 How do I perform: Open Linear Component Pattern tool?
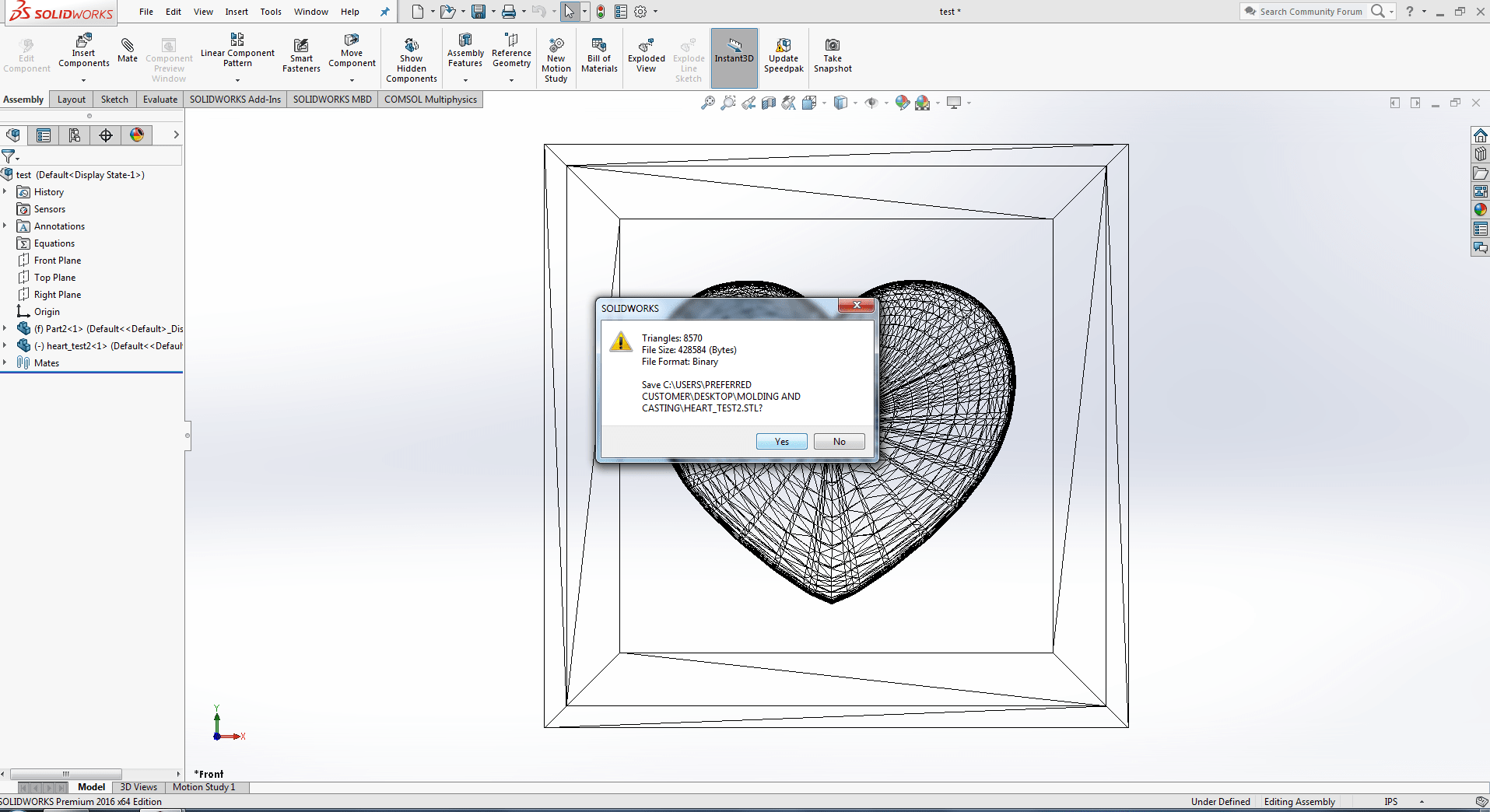[x=237, y=50]
